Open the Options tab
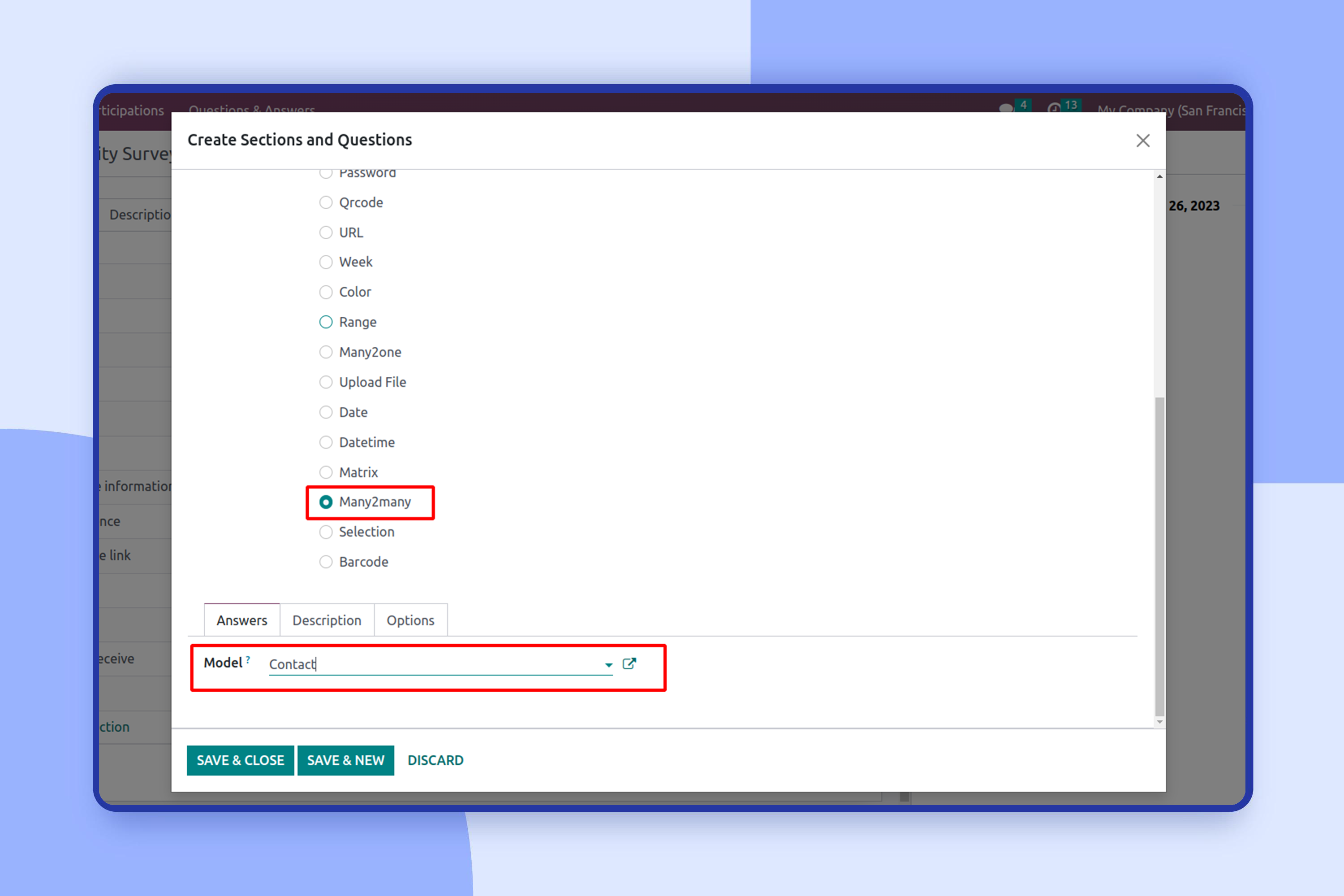This screenshot has width=1344, height=896. pos(410,620)
